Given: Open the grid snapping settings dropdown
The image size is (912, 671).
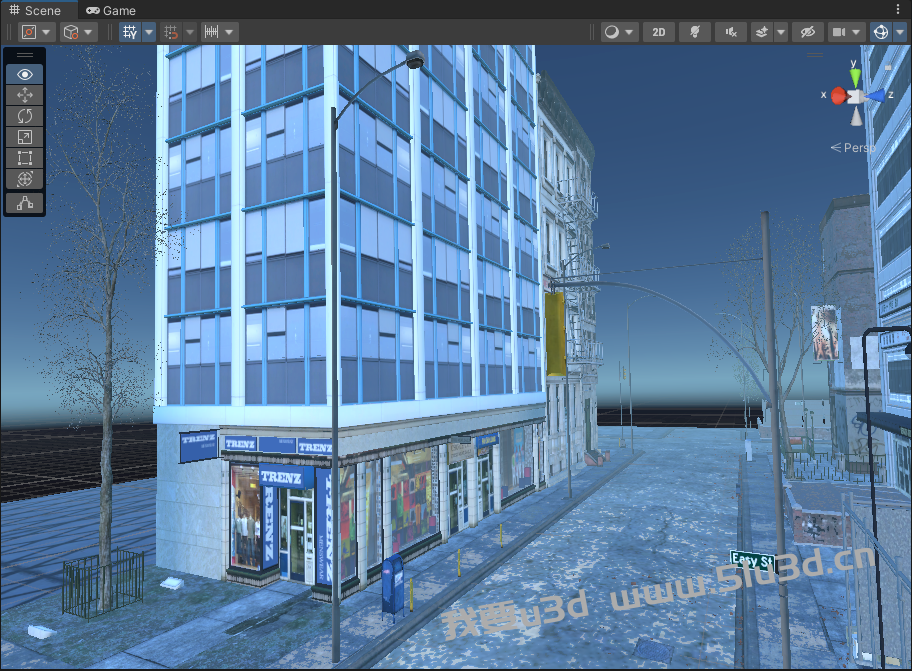Looking at the screenshot, I should [190, 32].
